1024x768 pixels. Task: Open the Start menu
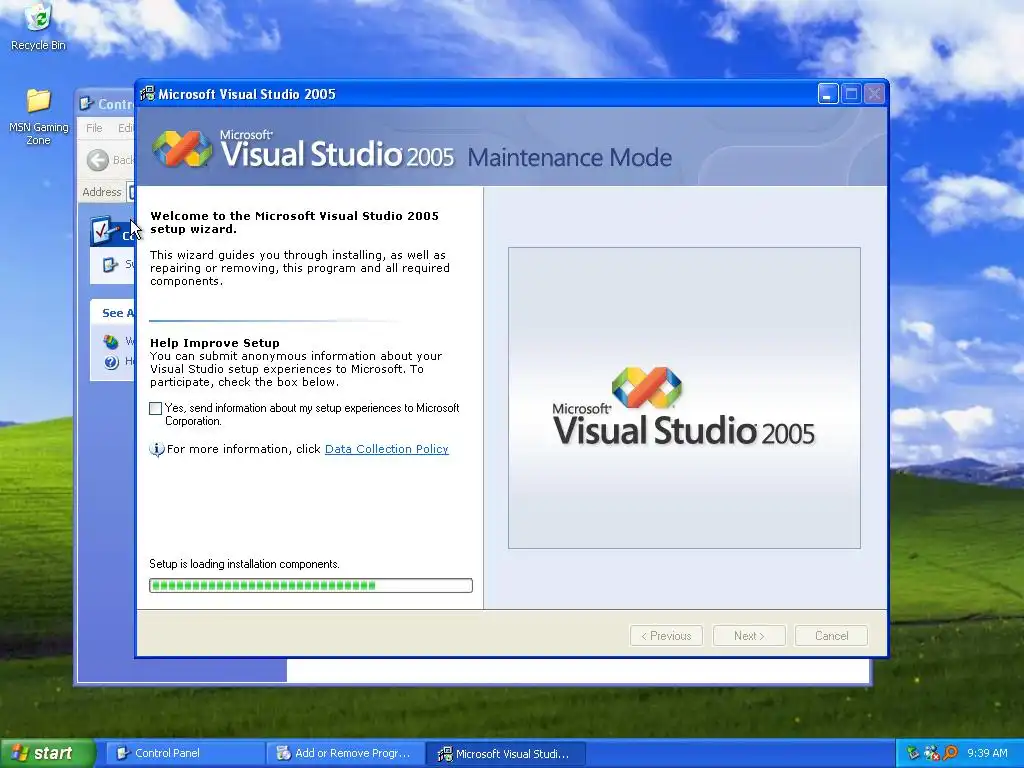[47, 754]
